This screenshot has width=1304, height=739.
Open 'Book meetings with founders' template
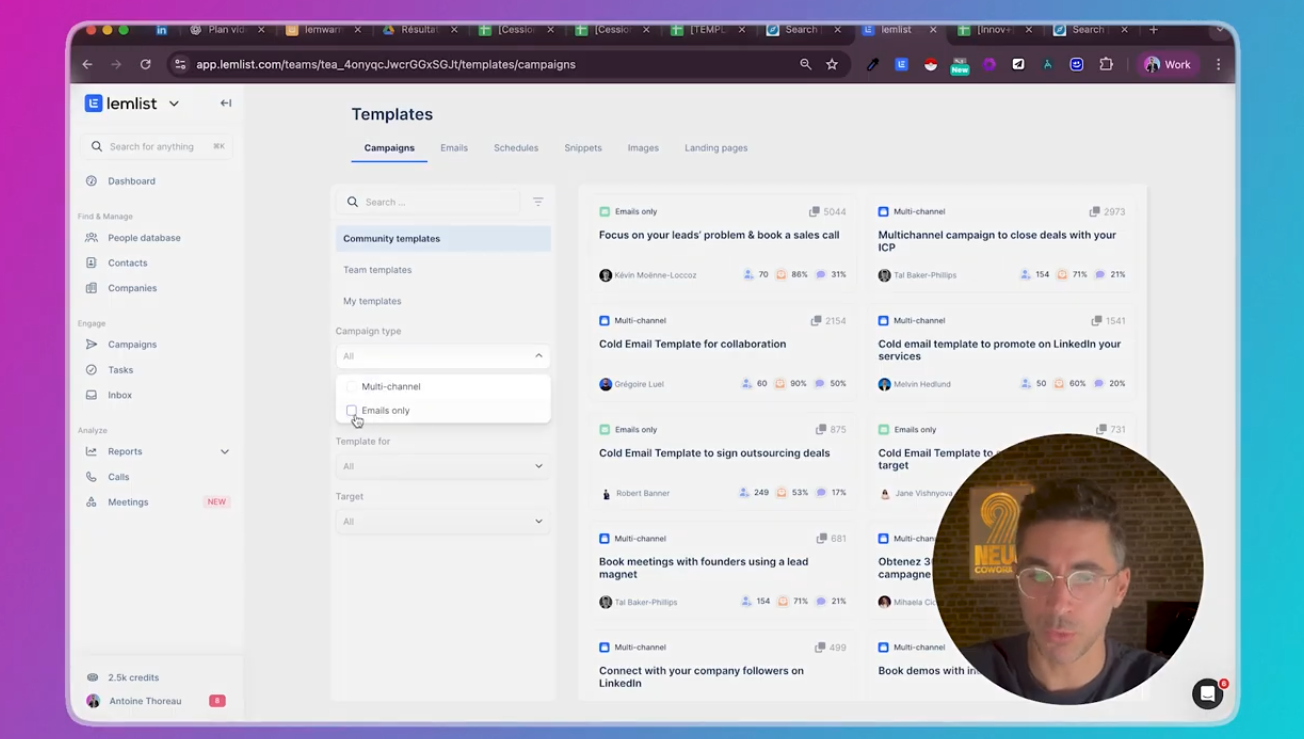point(703,568)
